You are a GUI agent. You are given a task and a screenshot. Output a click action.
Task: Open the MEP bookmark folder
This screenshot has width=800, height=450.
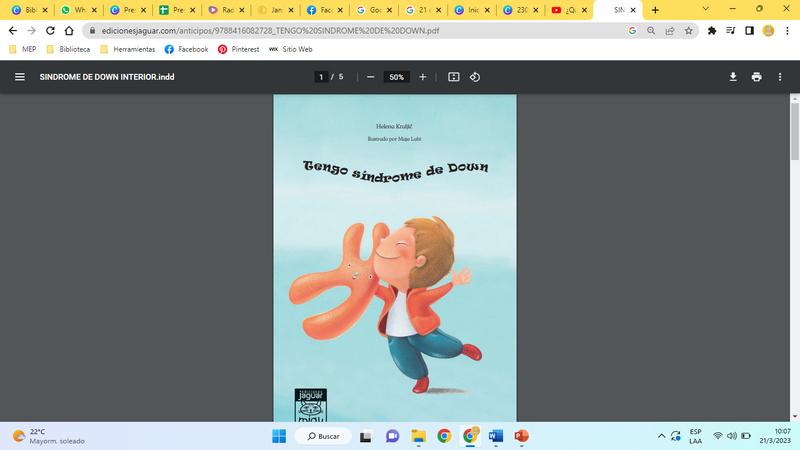[23, 49]
